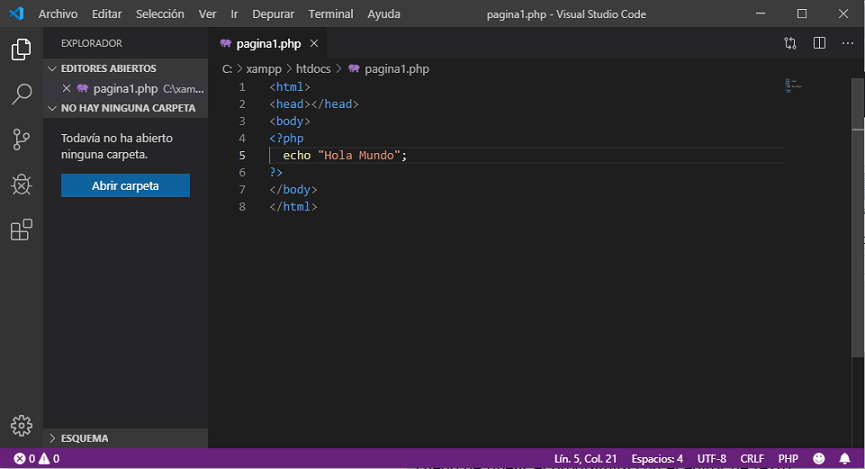Click the PHP file icon in breadcrumb
Screen dimensions: 865x469
[x=354, y=69]
